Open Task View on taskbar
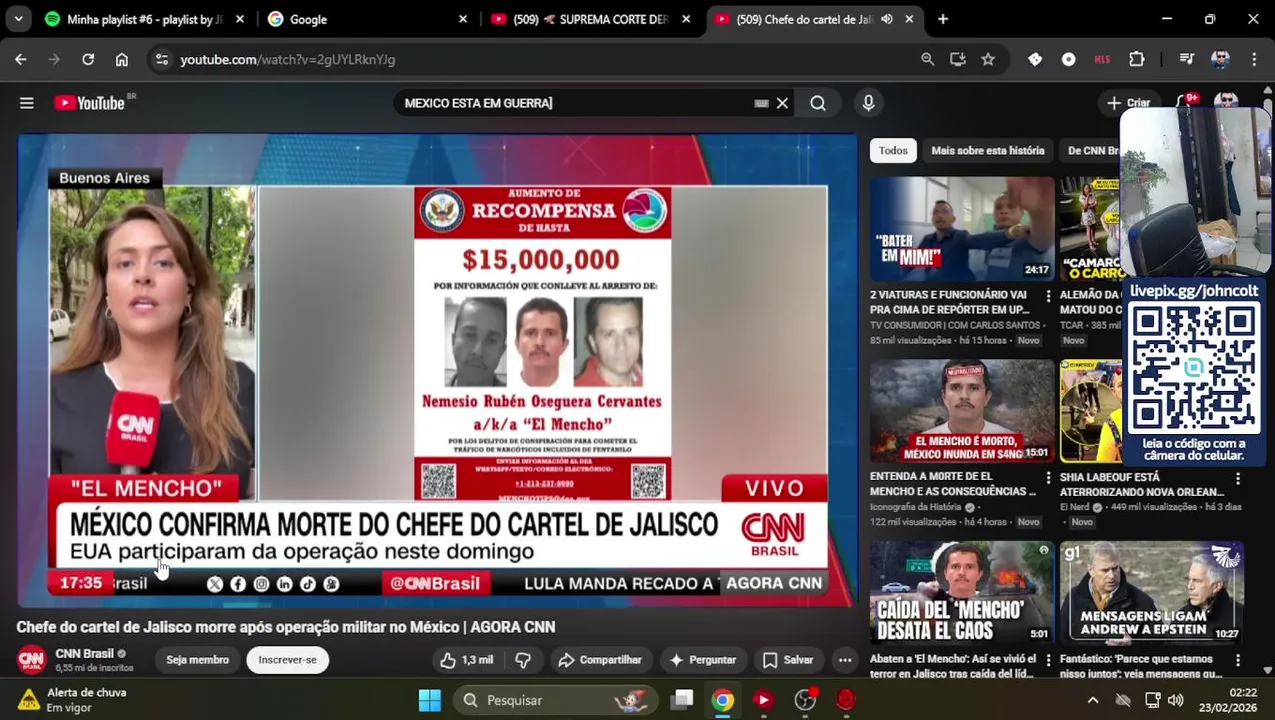1275x720 pixels. [x=683, y=700]
